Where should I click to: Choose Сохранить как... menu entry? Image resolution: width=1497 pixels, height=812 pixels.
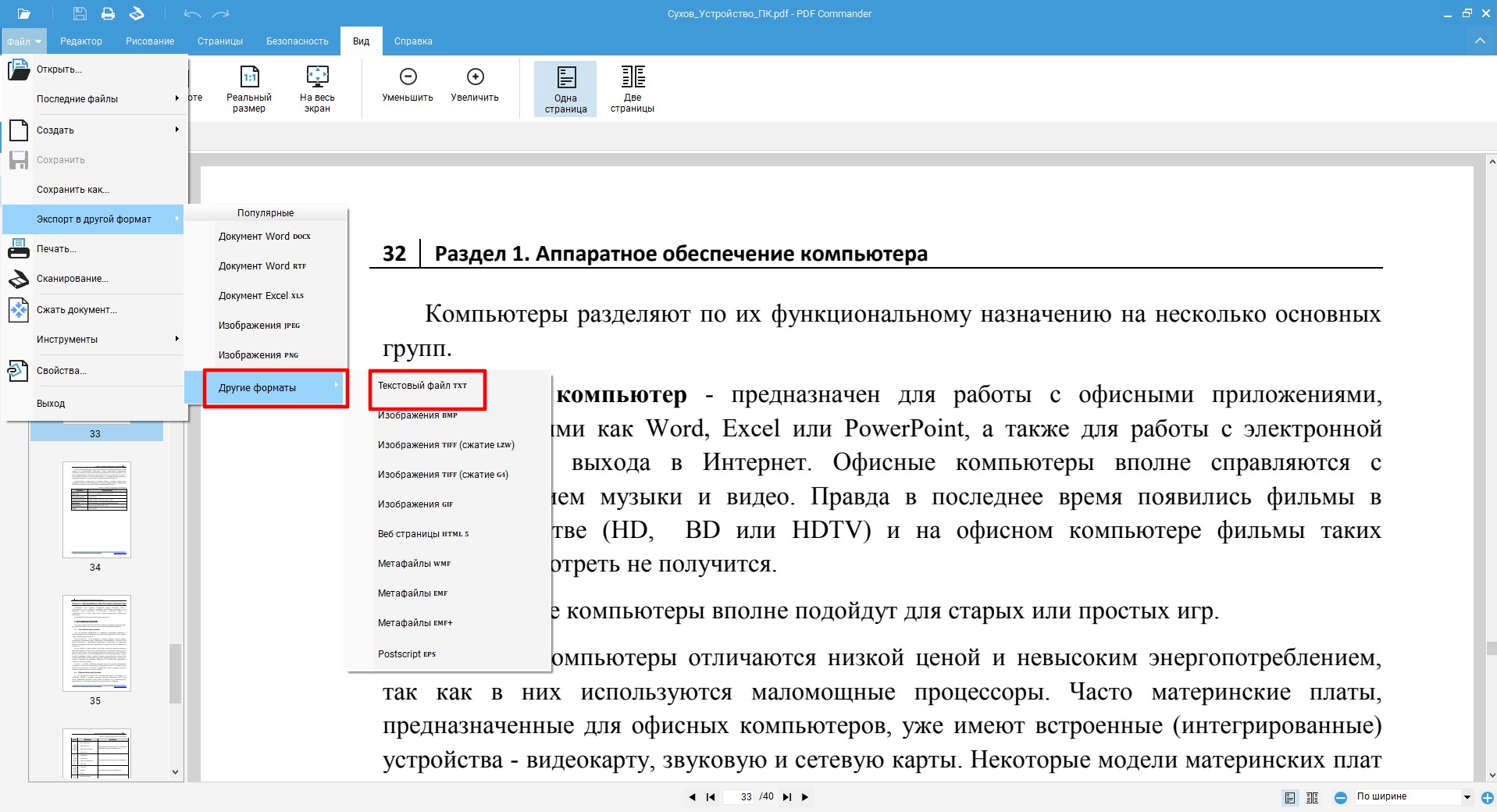(x=94, y=190)
